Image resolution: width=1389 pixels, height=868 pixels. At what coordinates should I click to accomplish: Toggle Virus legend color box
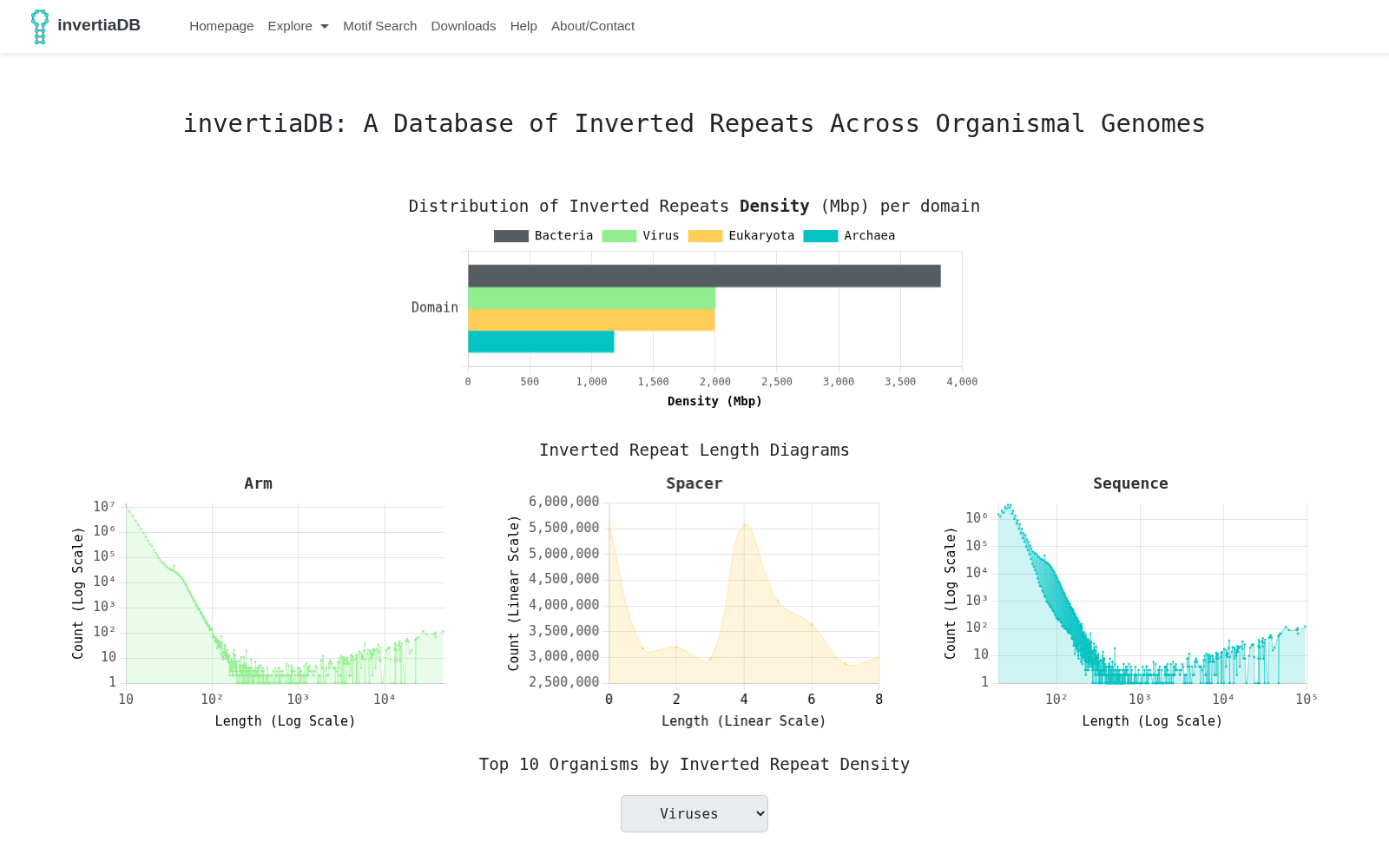click(x=619, y=236)
